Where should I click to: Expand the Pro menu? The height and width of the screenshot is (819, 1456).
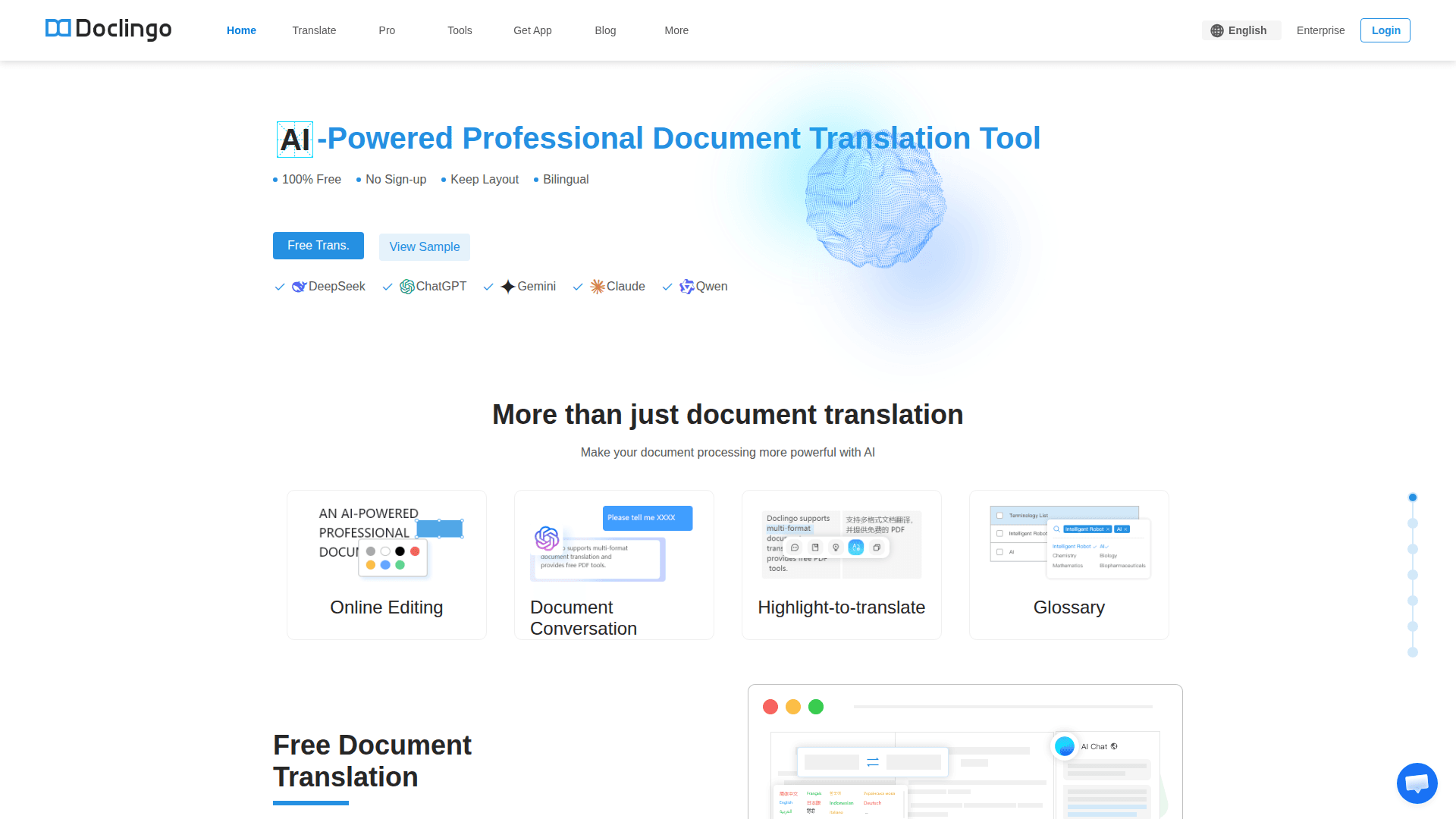coord(387,30)
